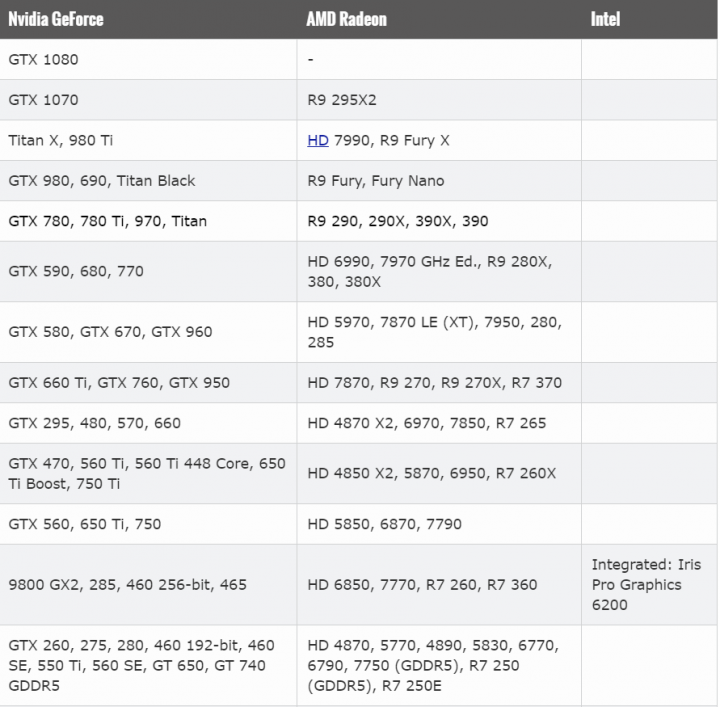Click the Integrated: Iris Pro Graphics 6200 cell
The height and width of the screenshot is (707, 720).
(650, 584)
